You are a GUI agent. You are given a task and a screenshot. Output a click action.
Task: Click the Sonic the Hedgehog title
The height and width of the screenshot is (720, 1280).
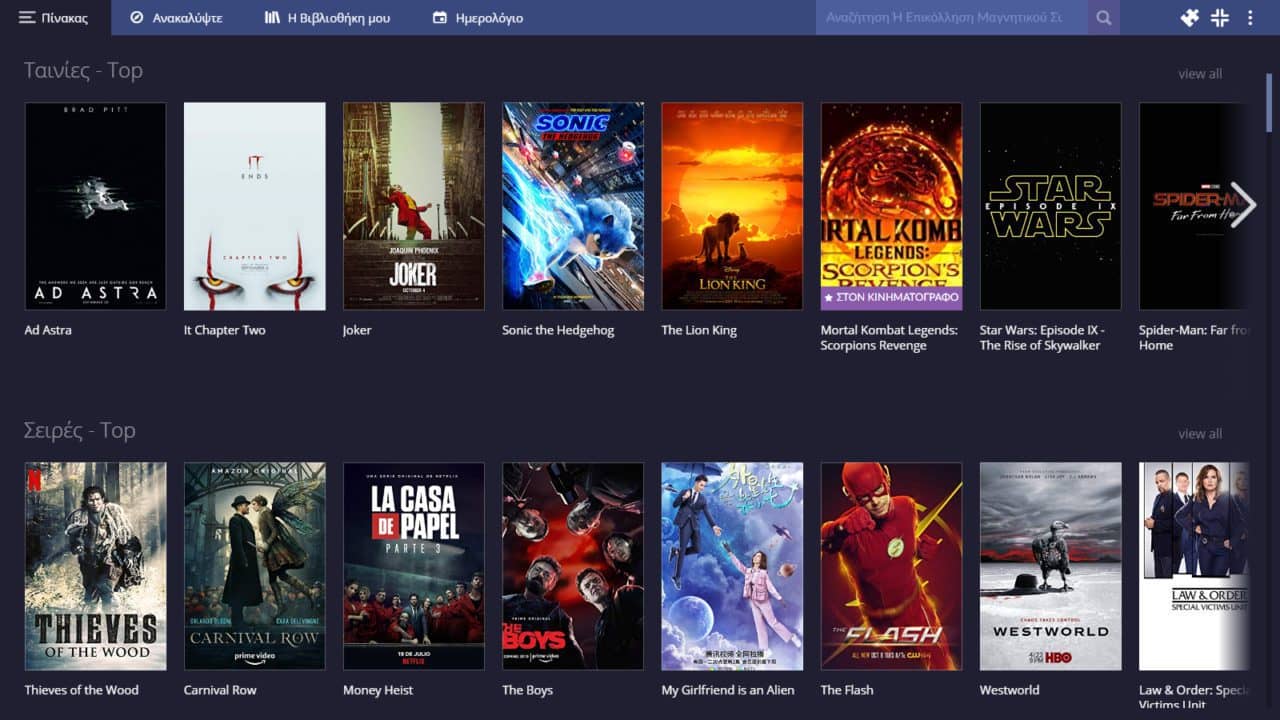pos(558,330)
